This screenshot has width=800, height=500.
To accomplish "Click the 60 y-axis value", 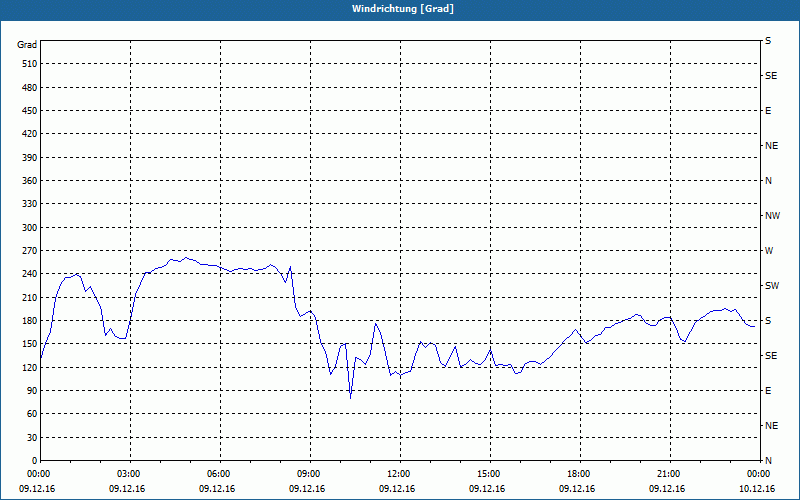I will tap(32, 414).
